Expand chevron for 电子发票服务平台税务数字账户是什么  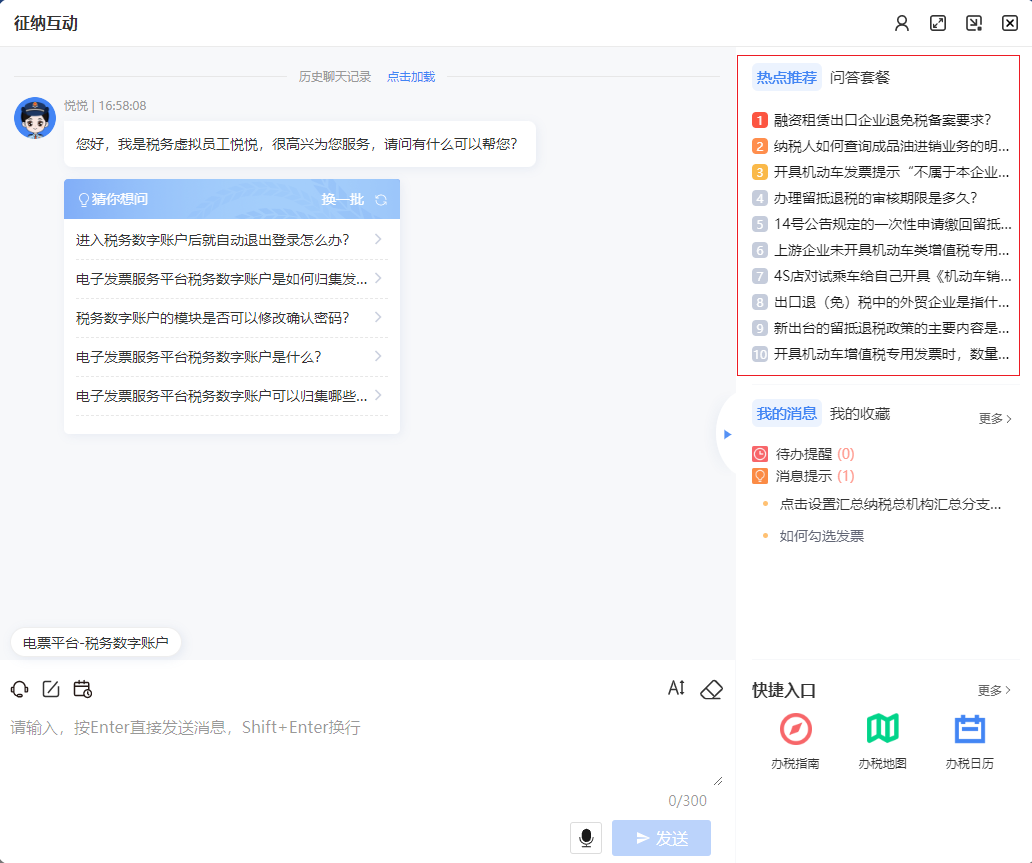[378, 356]
